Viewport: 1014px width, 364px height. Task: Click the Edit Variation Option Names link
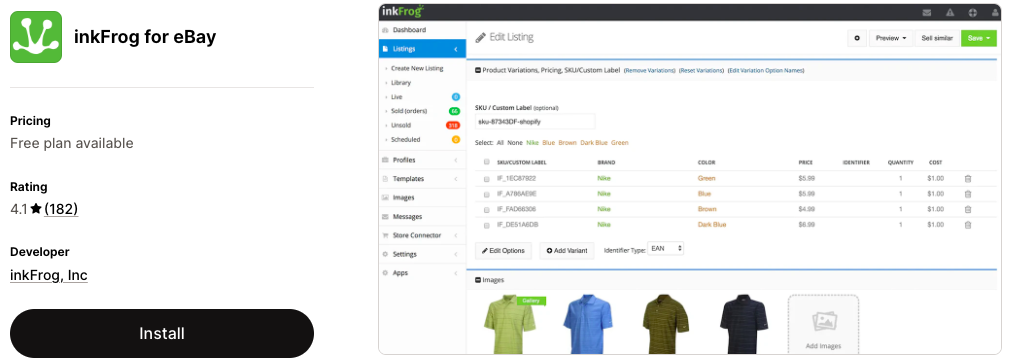[x=766, y=70]
